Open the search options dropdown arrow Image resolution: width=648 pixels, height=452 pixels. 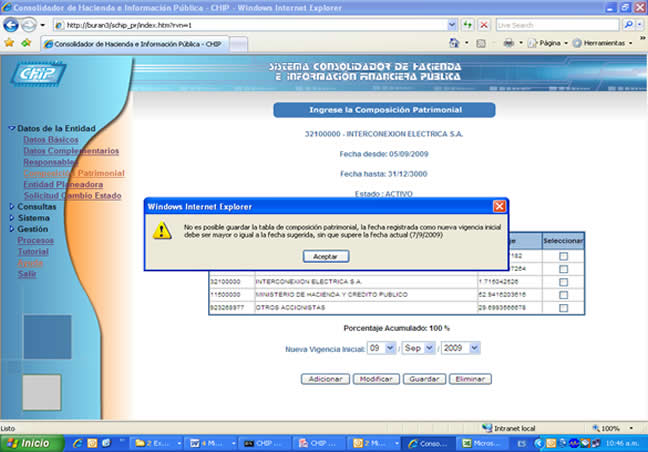click(639, 25)
